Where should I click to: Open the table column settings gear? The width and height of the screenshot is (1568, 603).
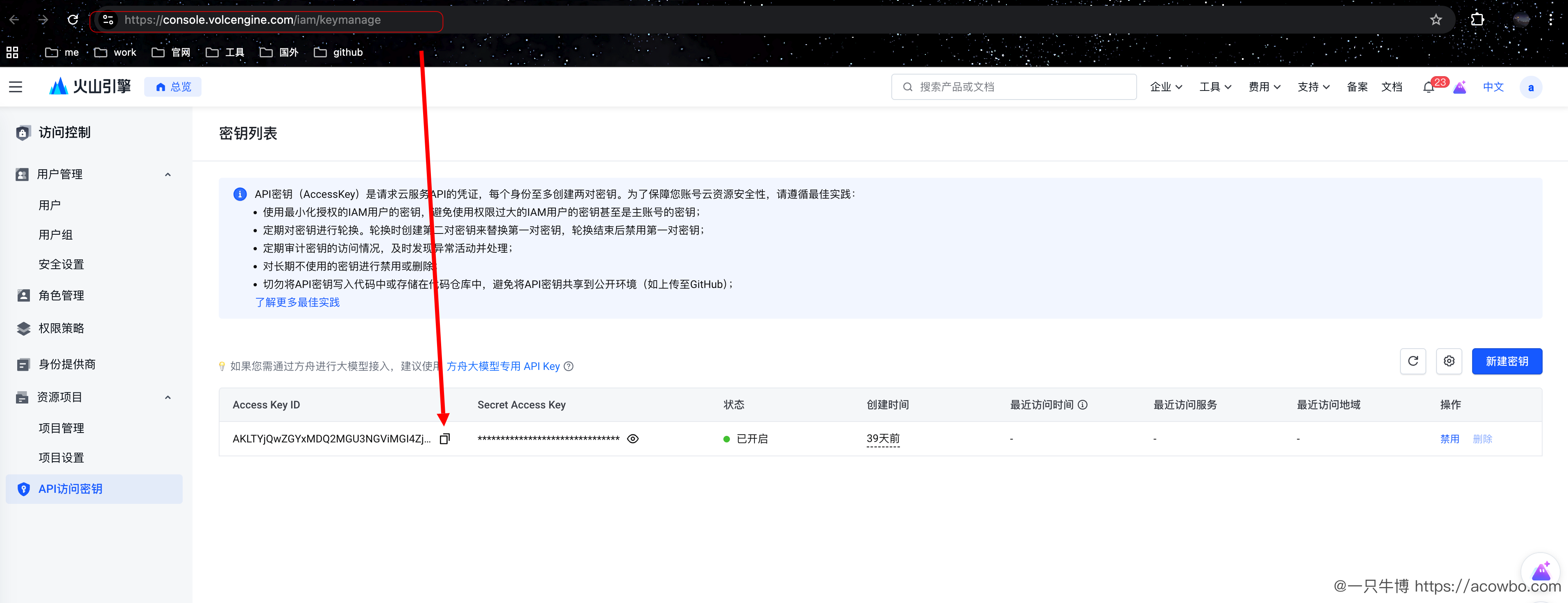(x=1449, y=361)
